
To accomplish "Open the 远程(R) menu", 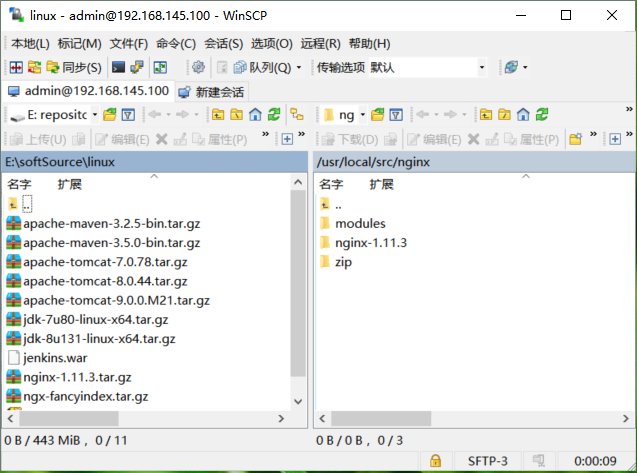I will point(321,43).
